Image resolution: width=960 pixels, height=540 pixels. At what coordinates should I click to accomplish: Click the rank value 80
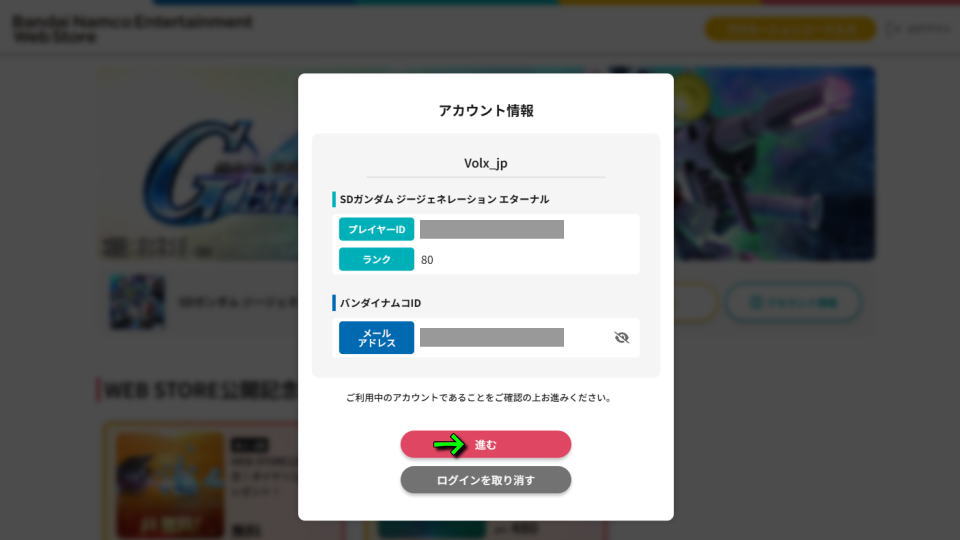pyautogui.click(x=427, y=260)
